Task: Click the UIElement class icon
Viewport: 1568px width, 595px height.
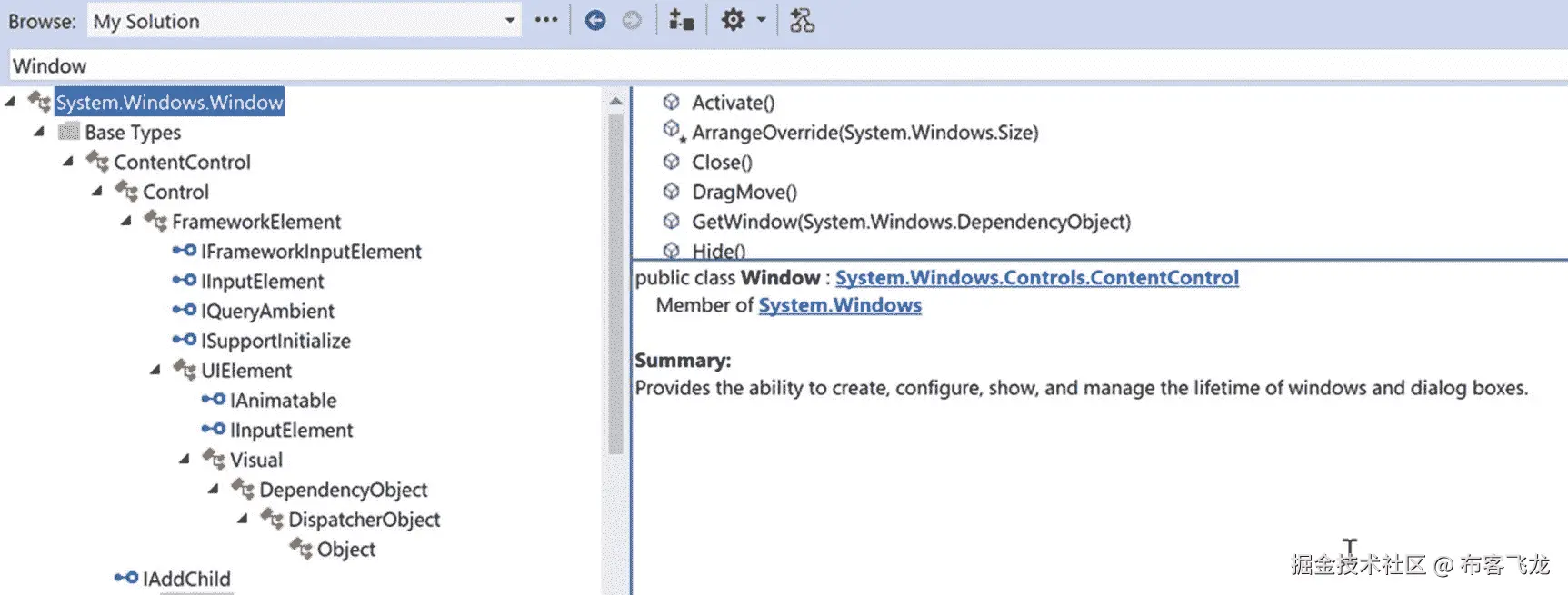Action: point(185,370)
